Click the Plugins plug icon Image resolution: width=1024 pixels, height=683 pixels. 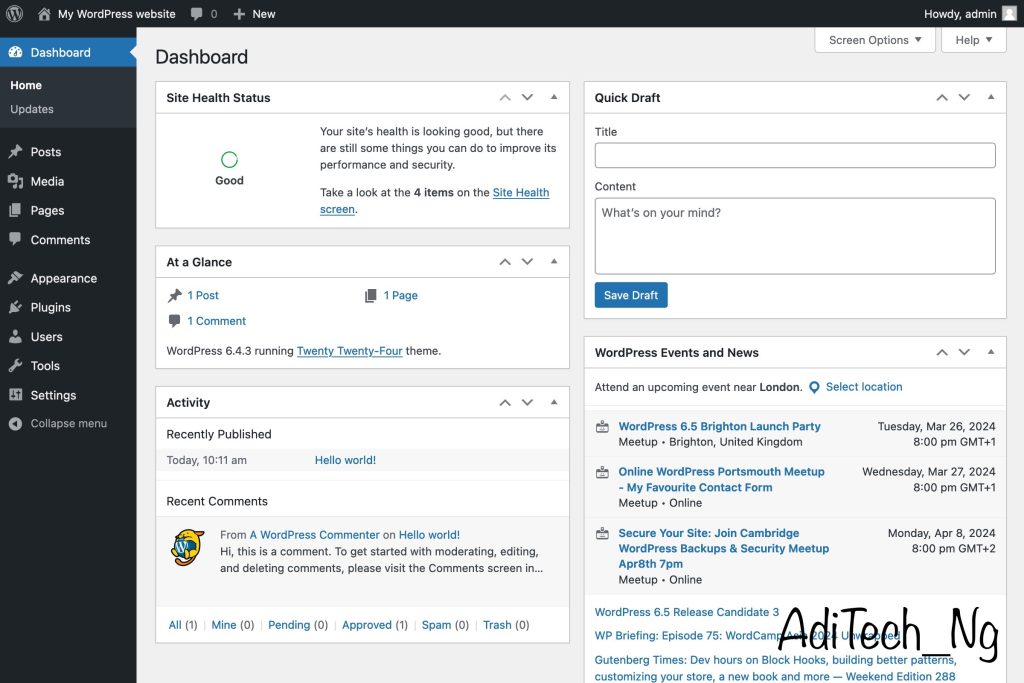click(x=16, y=307)
